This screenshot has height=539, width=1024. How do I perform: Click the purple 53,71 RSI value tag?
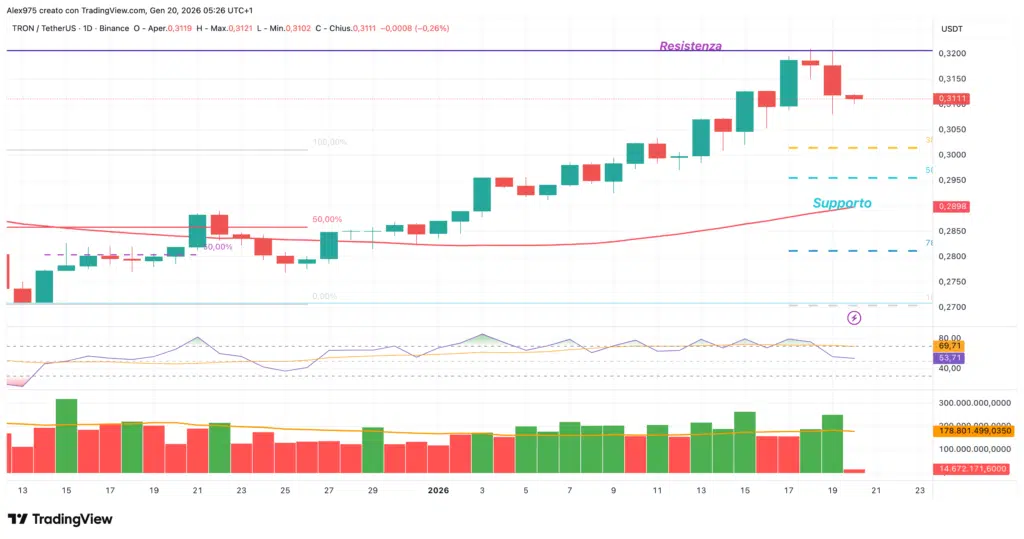[x=949, y=357]
